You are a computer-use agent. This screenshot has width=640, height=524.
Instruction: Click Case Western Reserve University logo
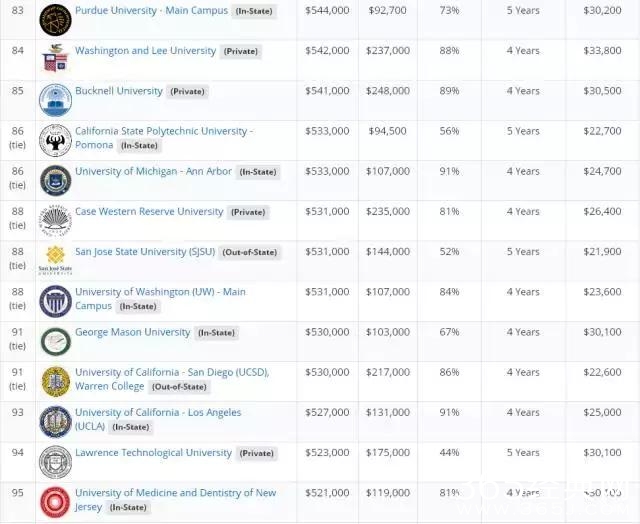tap(55, 220)
